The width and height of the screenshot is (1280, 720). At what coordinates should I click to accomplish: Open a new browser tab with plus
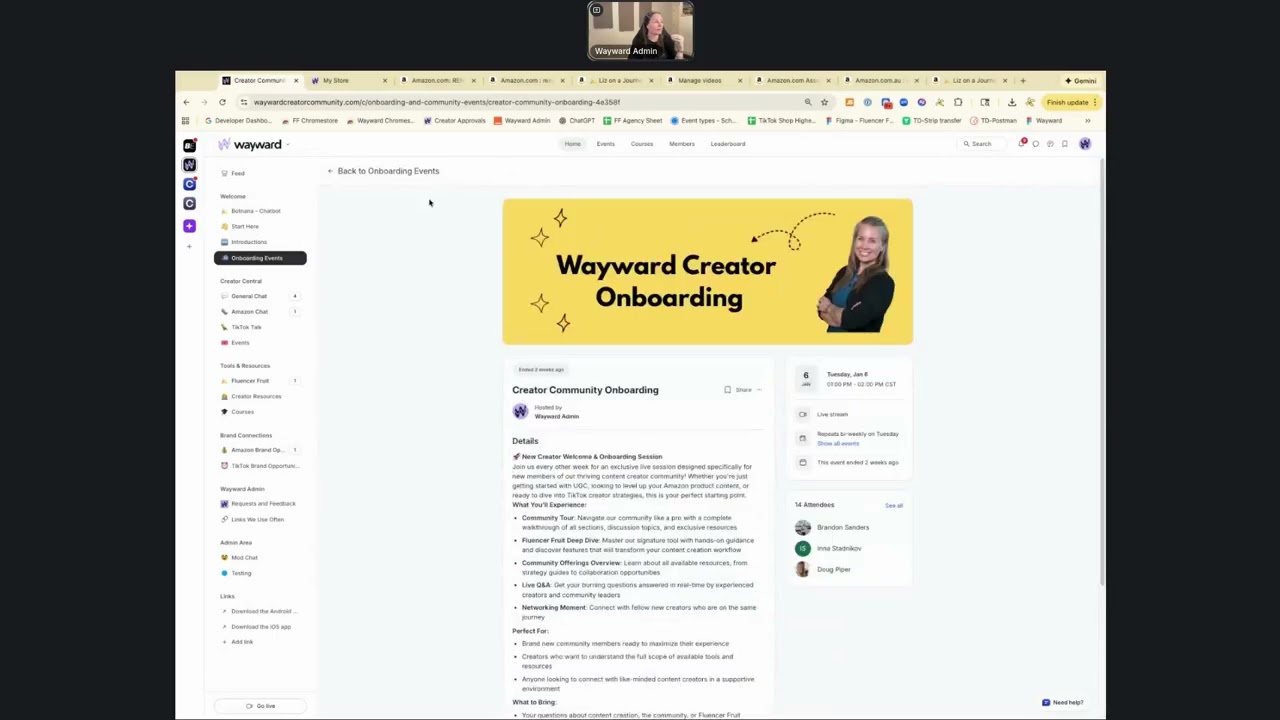coord(1022,81)
